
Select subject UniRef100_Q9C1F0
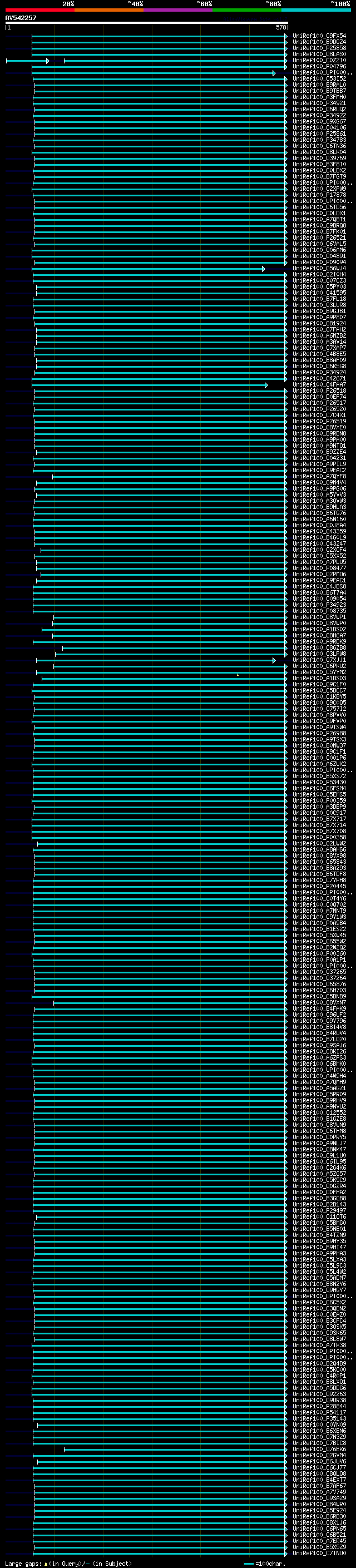coord(319,684)
